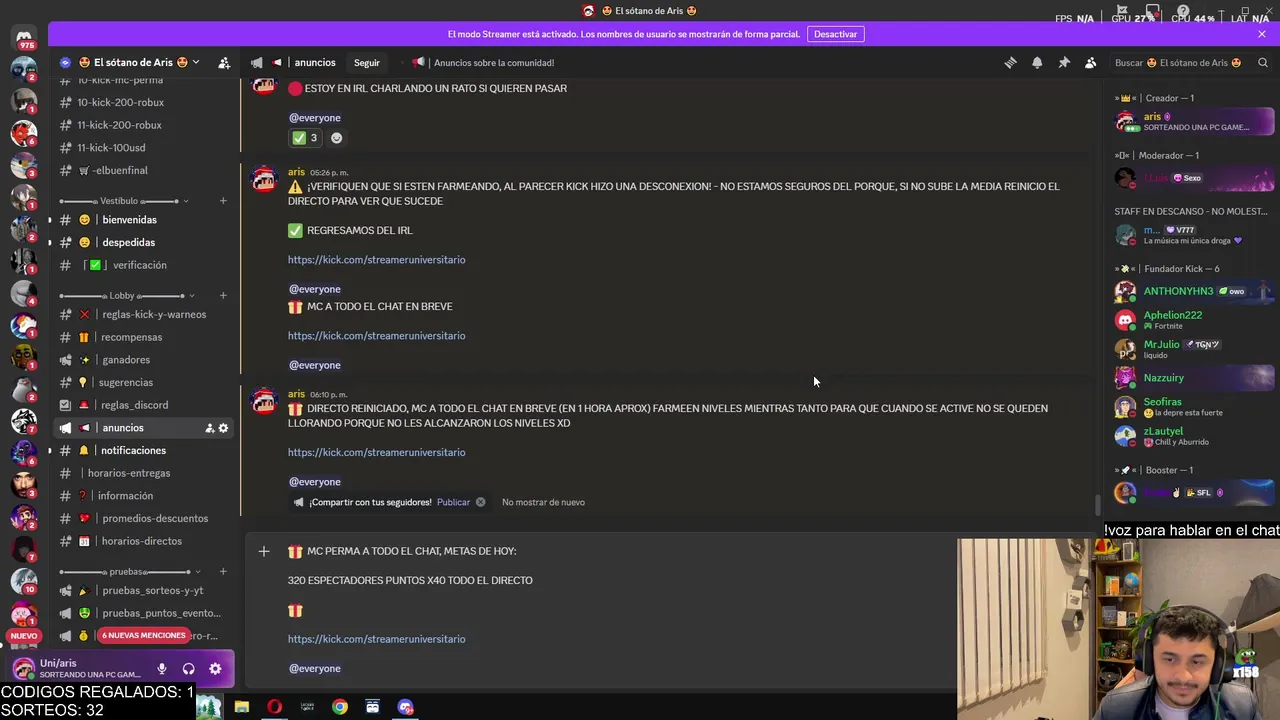Jump to 6 nuevas menciones pill
This screenshot has width=1280, height=720.
(x=144, y=635)
